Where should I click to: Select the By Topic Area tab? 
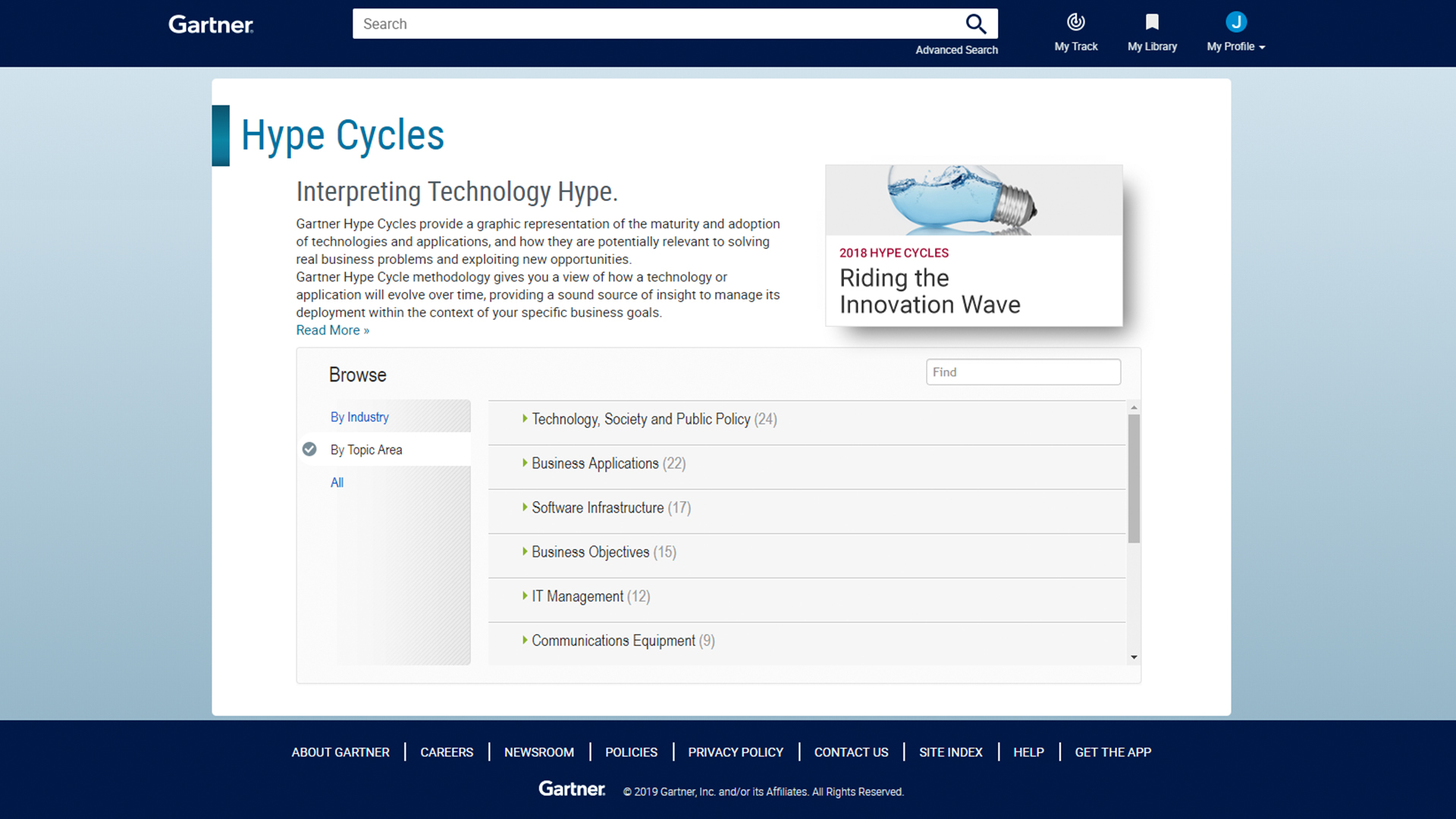point(366,450)
